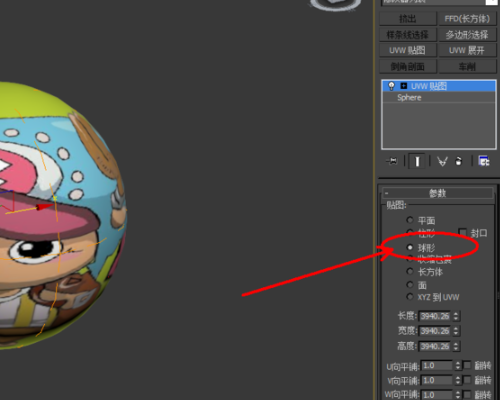This screenshot has width=500, height=400.
Task: Select the 球形 mapping radio button
Action: [x=410, y=247]
